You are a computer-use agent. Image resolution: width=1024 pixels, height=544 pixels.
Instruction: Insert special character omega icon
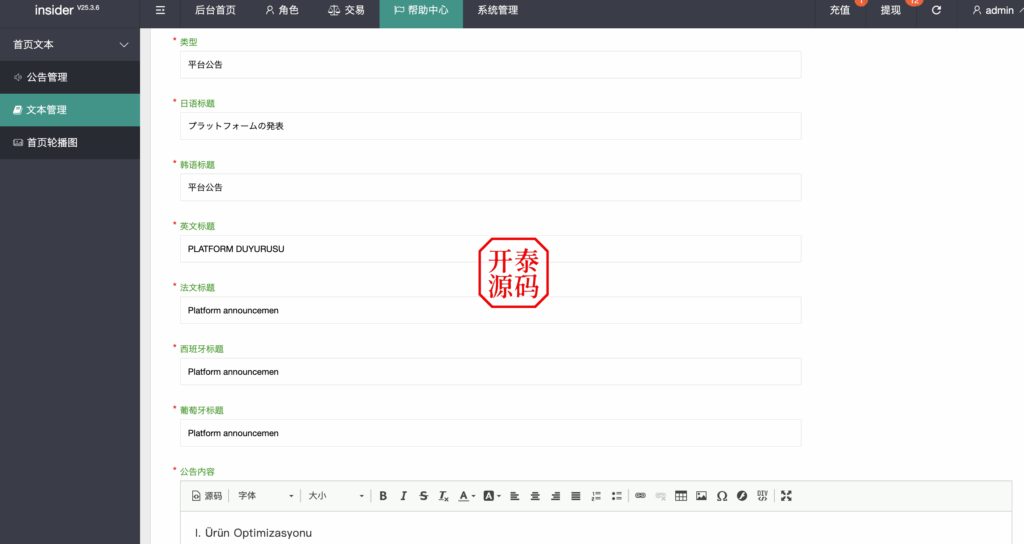[x=721, y=496]
